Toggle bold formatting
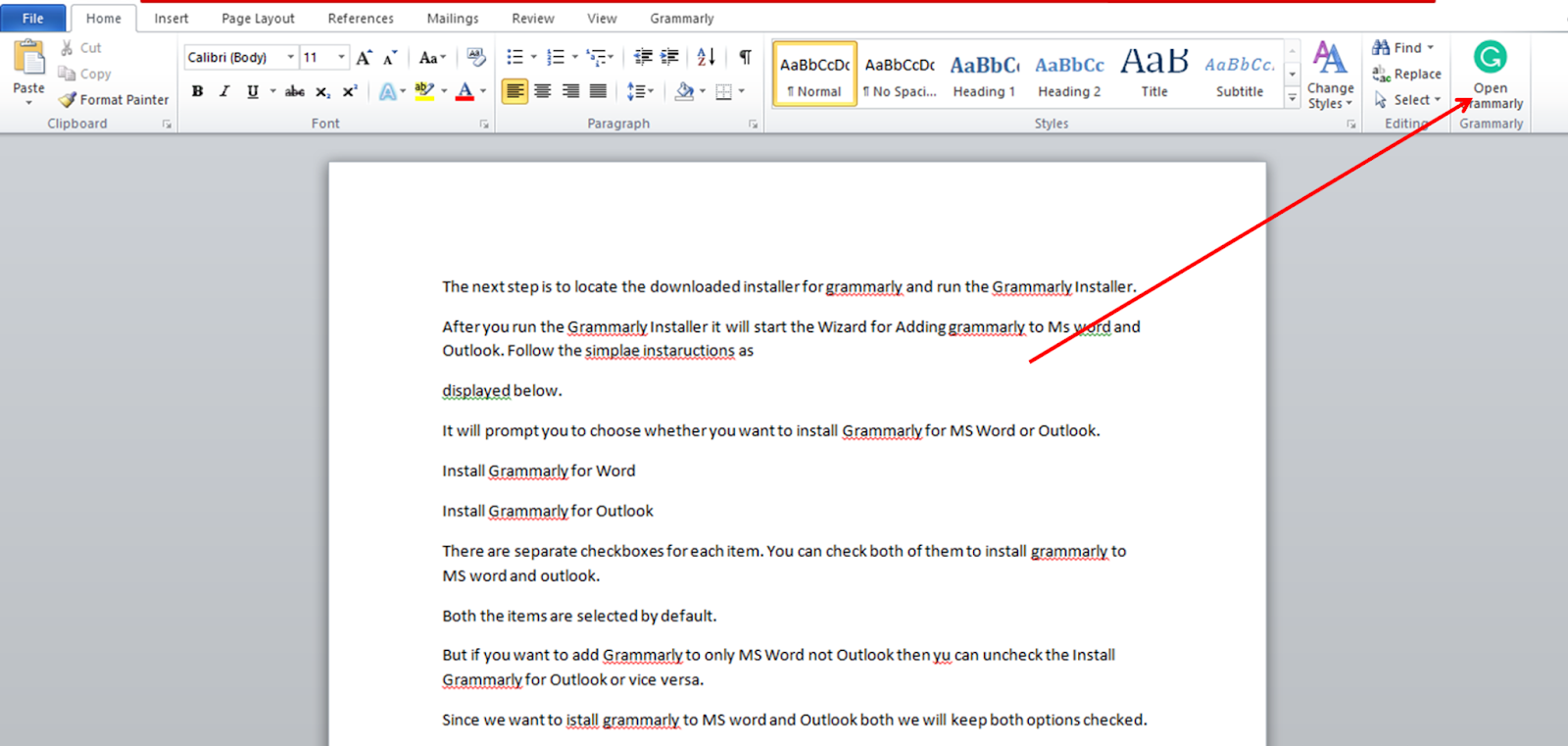 coord(198,91)
